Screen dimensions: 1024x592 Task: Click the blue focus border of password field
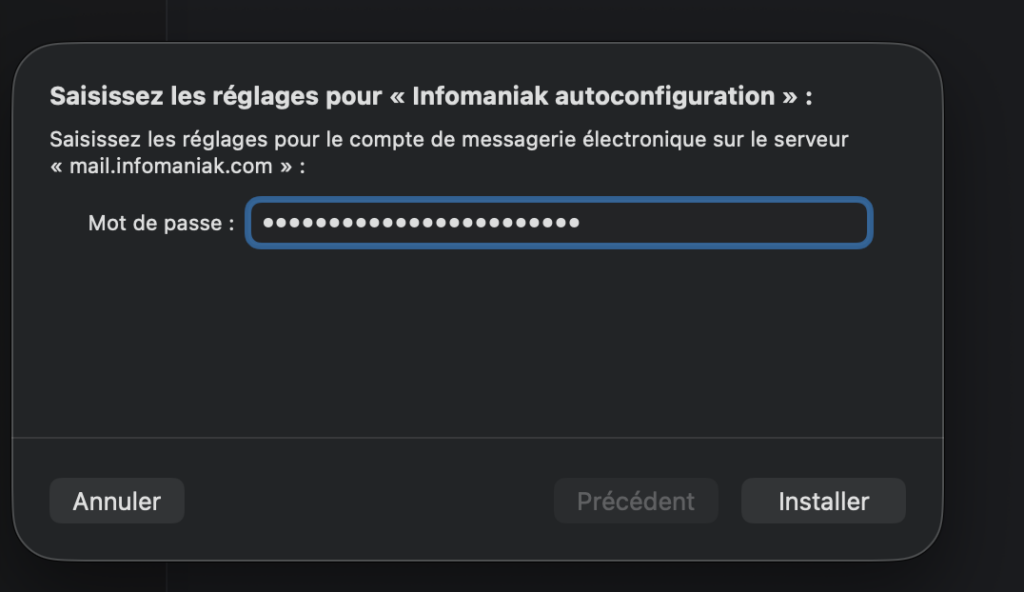[x=560, y=201]
